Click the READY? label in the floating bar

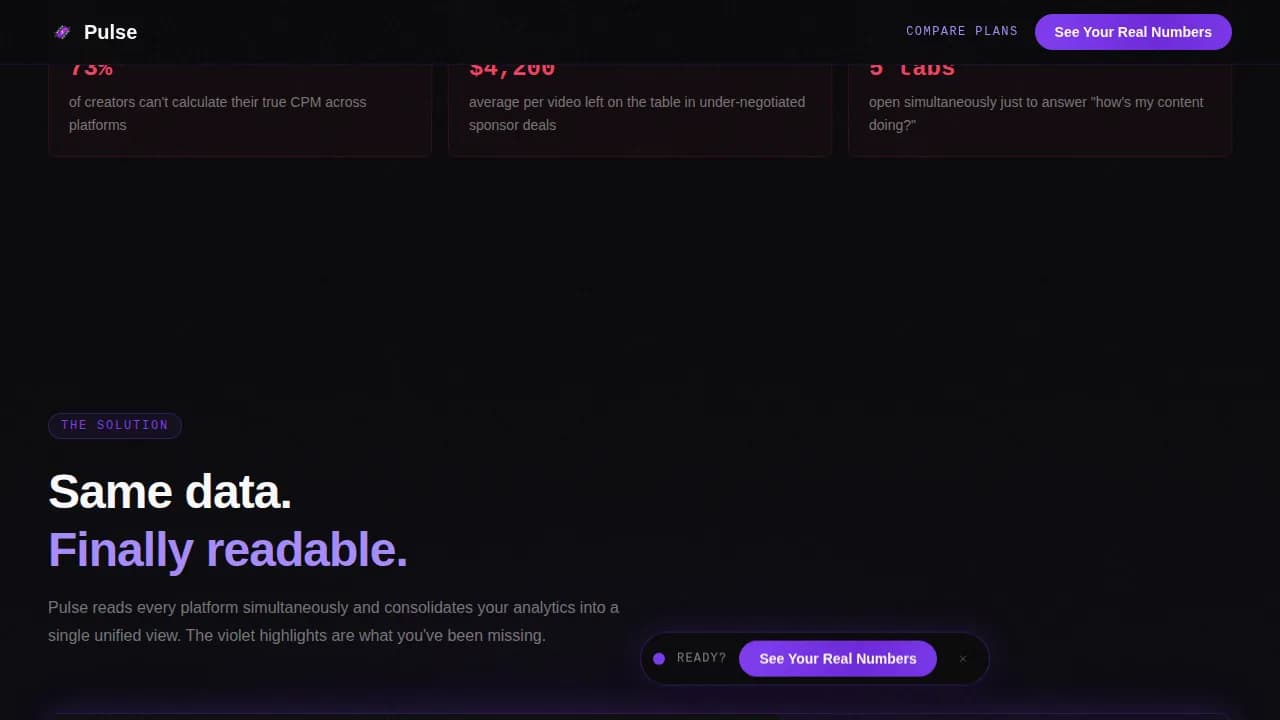click(x=702, y=658)
